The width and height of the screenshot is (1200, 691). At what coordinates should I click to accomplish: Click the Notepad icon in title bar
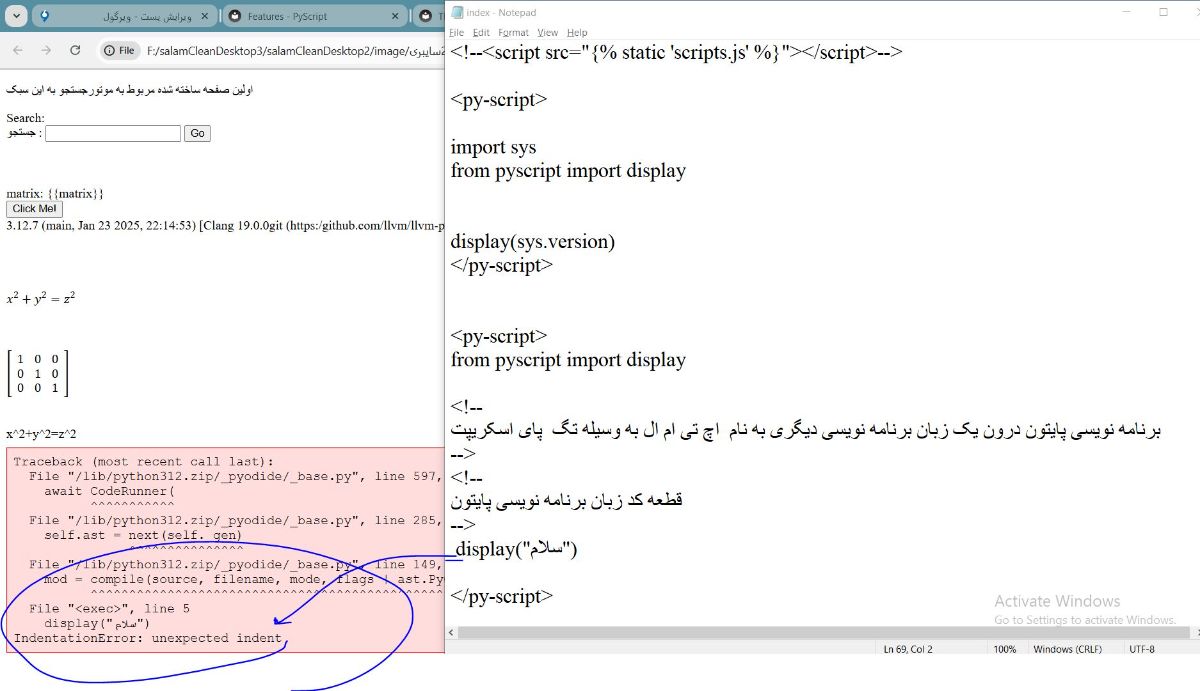pos(457,12)
